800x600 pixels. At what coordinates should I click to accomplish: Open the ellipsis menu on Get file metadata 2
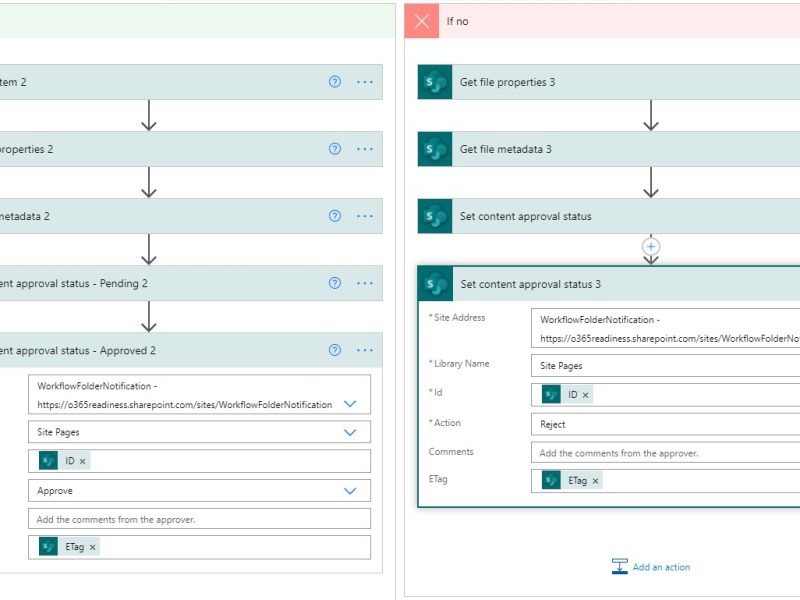tap(364, 216)
